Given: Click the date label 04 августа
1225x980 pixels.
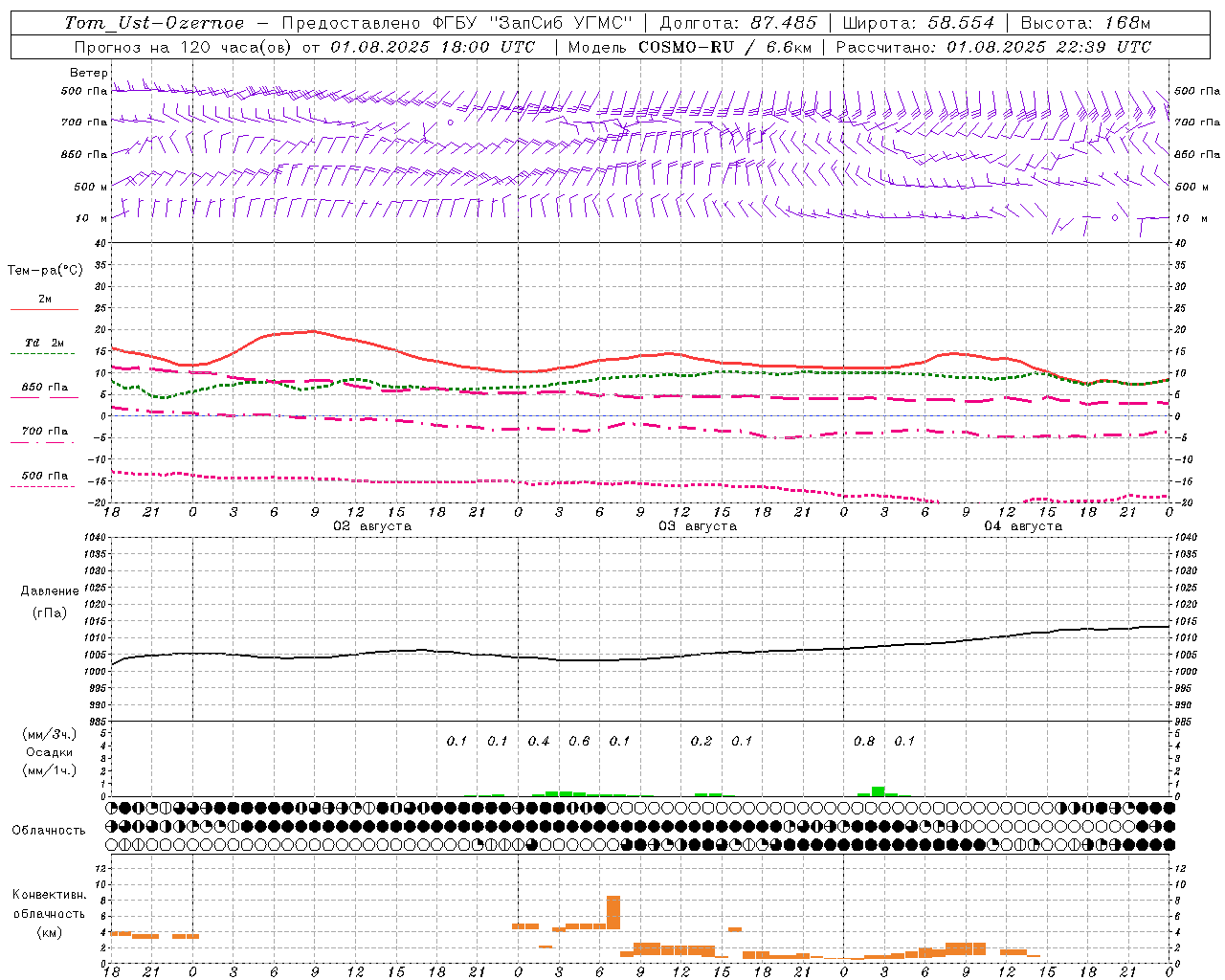Looking at the screenshot, I should 1023,526.
